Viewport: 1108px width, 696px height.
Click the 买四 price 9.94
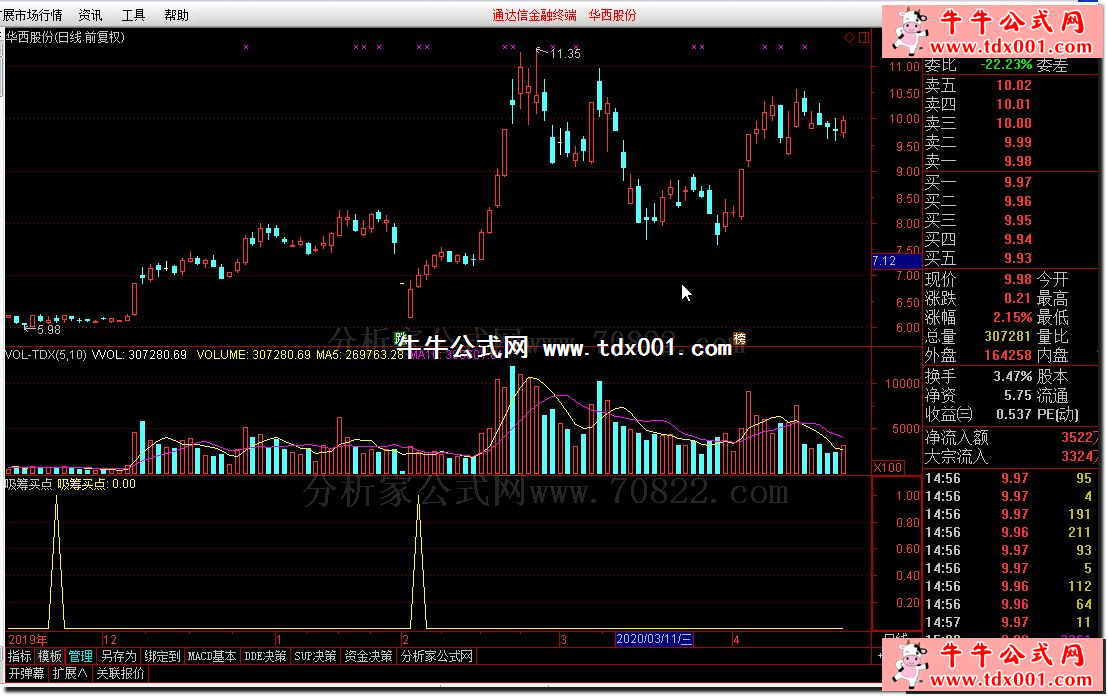[x=1018, y=240]
